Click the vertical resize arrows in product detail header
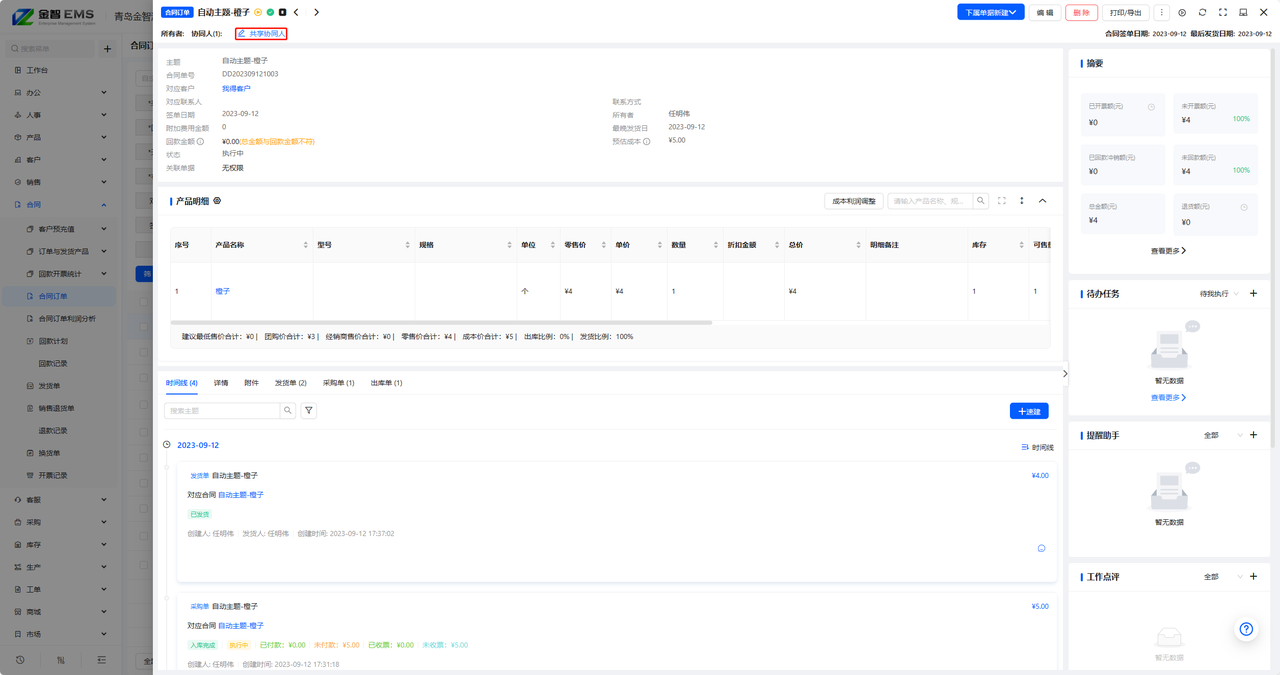The image size is (1280, 675). tap(1022, 201)
